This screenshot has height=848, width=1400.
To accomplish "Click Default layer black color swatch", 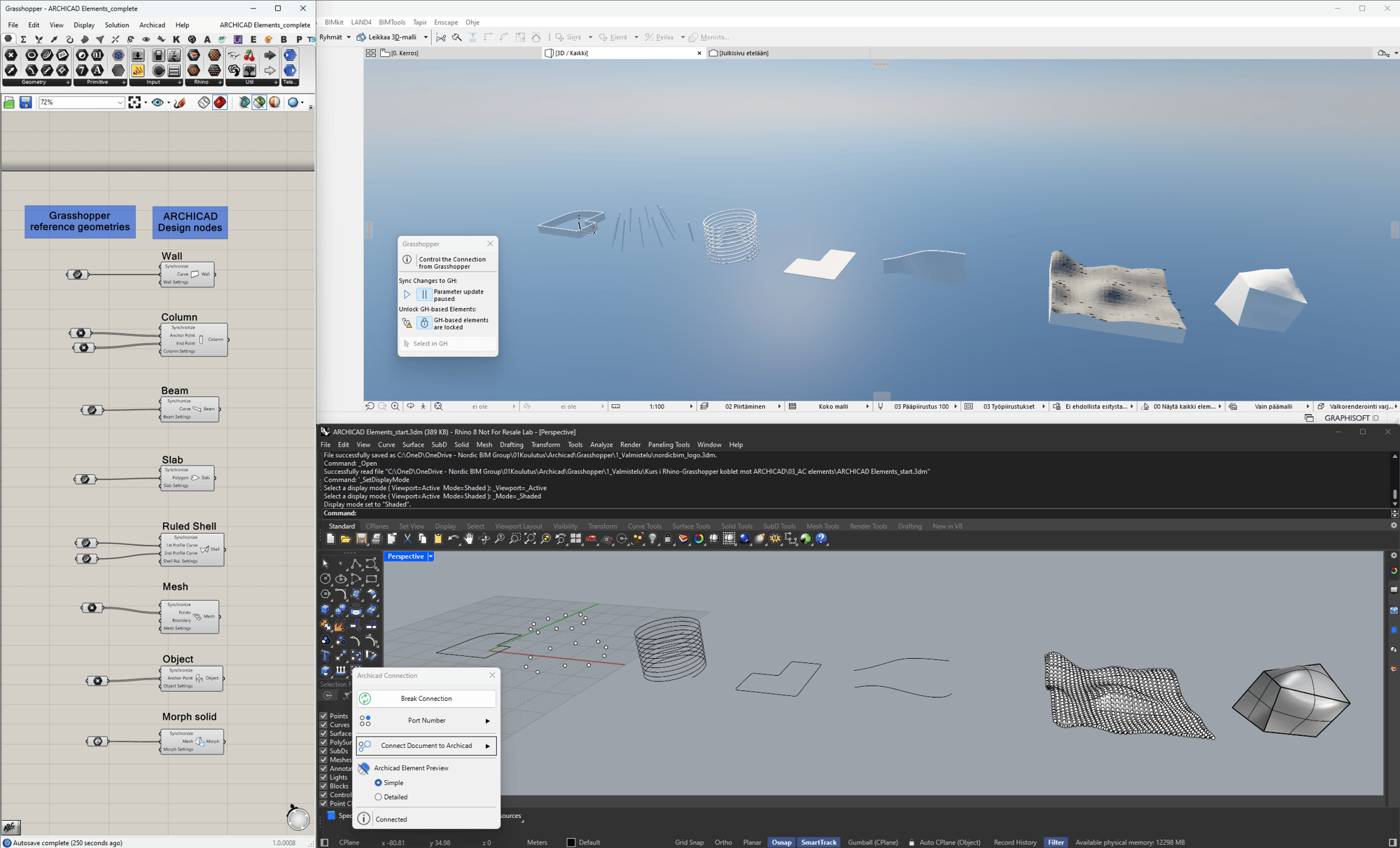I will click(571, 842).
